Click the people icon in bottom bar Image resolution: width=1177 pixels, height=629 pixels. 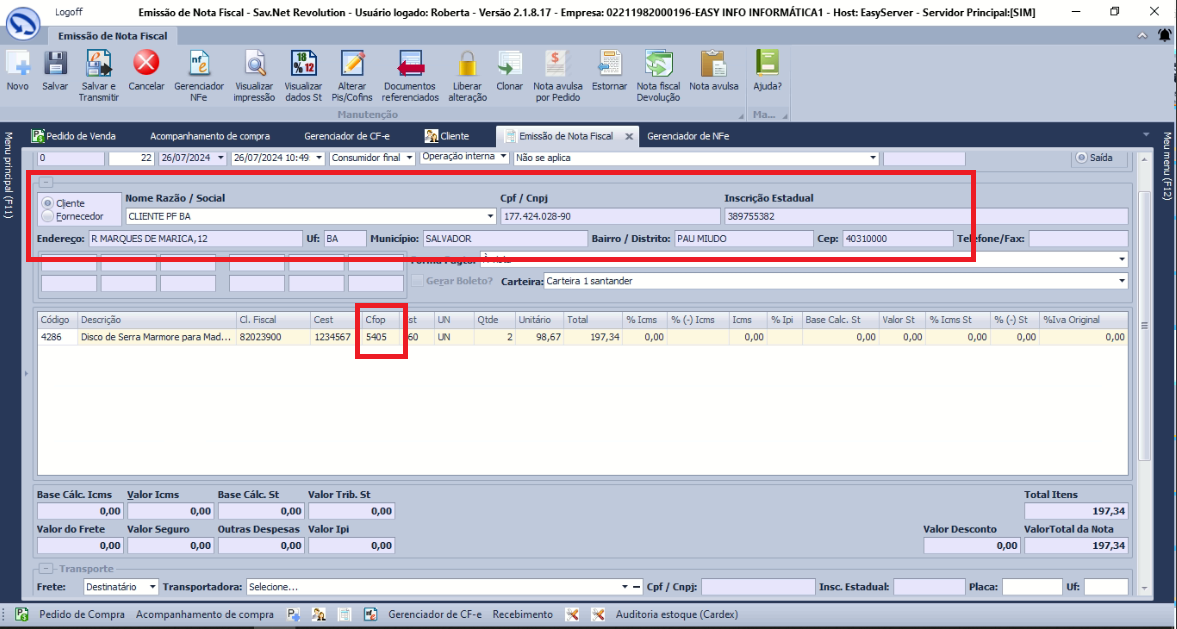click(319, 614)
